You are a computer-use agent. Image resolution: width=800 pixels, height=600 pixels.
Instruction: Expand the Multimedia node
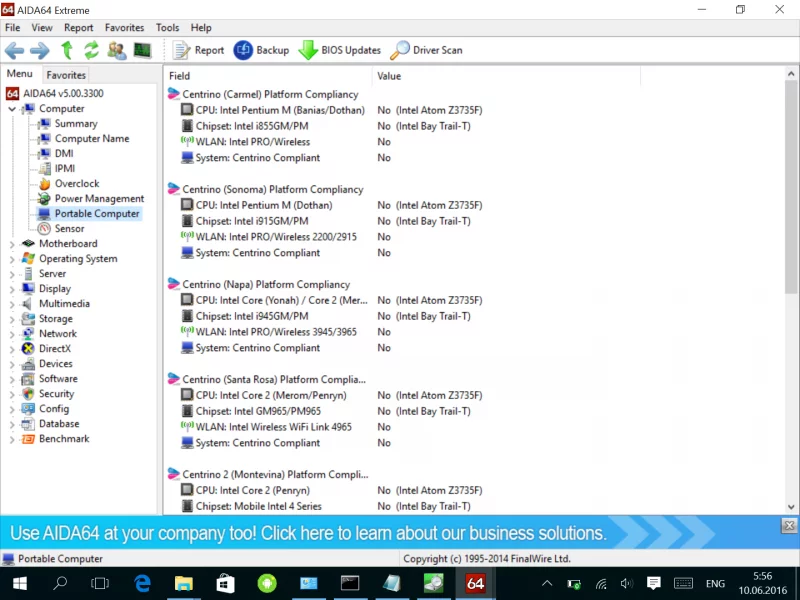[12, 305]
